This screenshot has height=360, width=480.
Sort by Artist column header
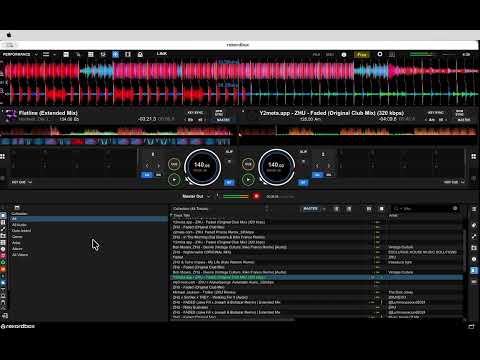point(393,216)
